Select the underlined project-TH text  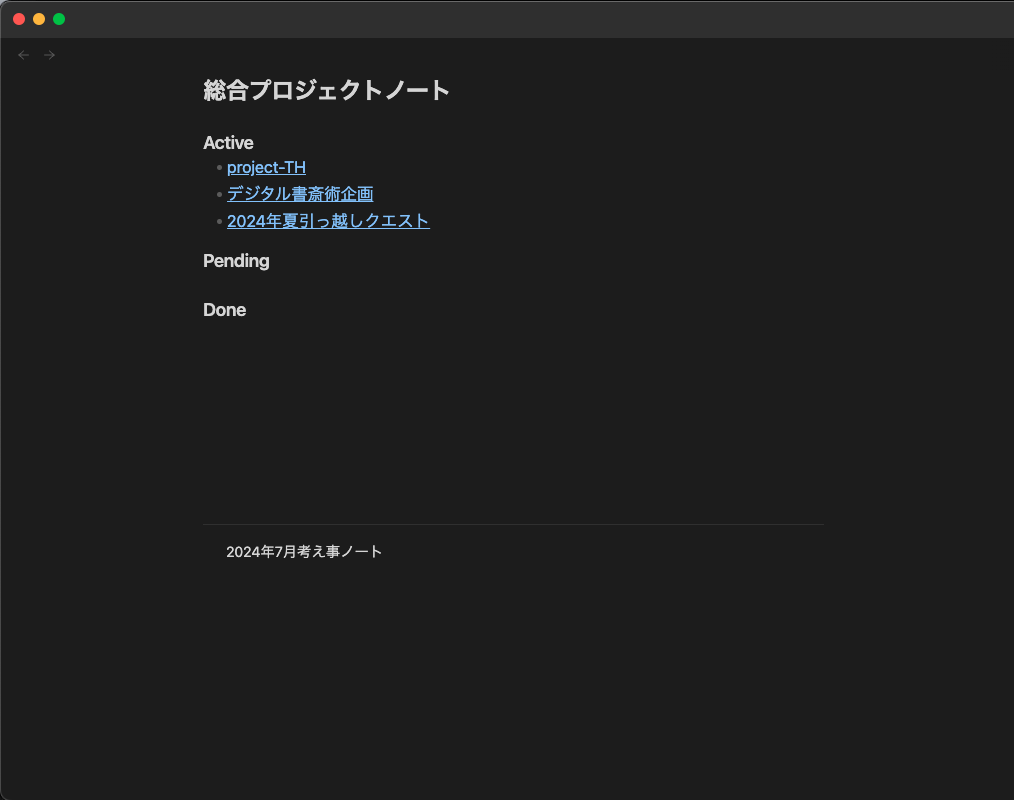tap(265, 167)
